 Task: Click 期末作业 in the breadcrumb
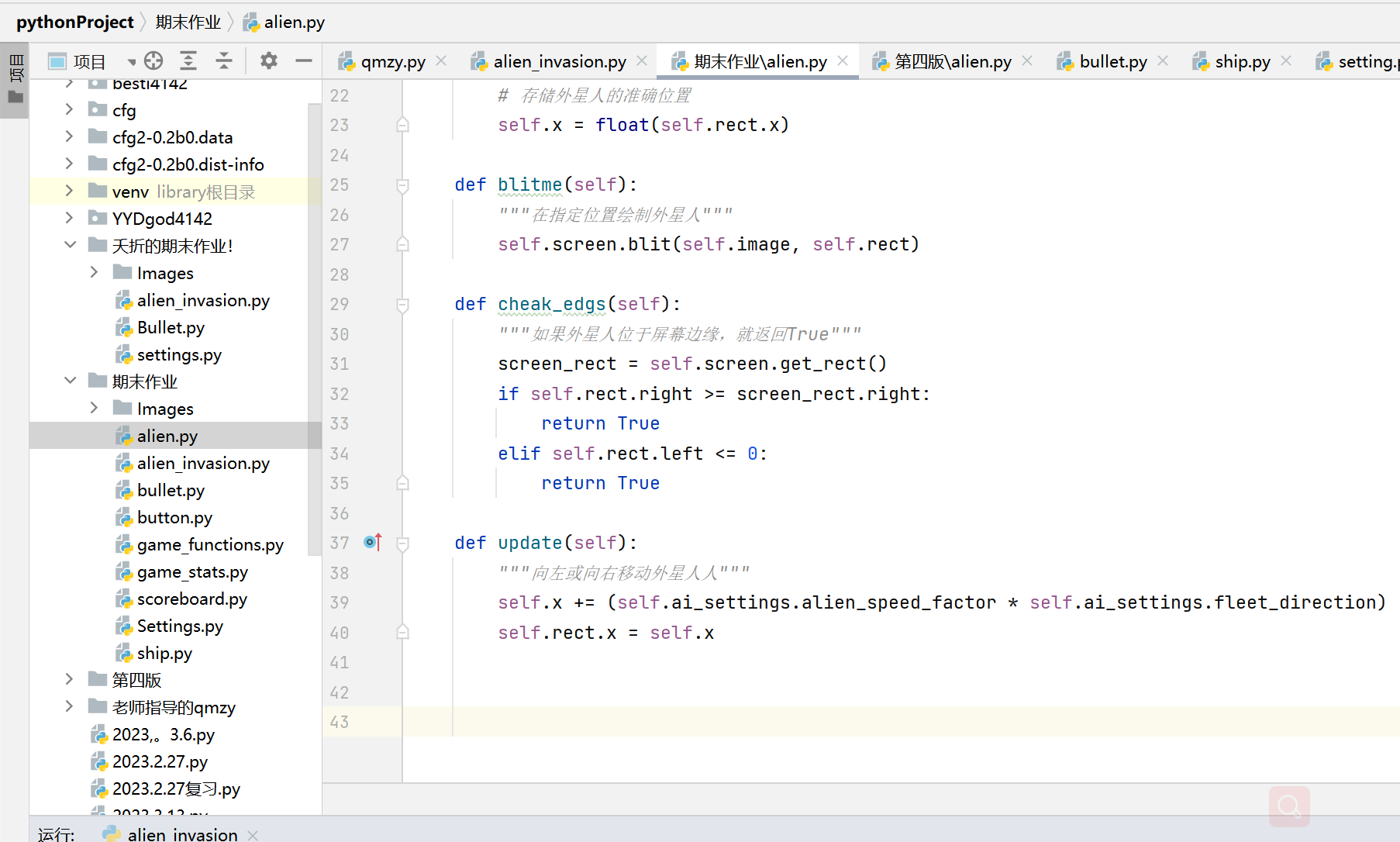pyautogui.click(x=188, y=22)
